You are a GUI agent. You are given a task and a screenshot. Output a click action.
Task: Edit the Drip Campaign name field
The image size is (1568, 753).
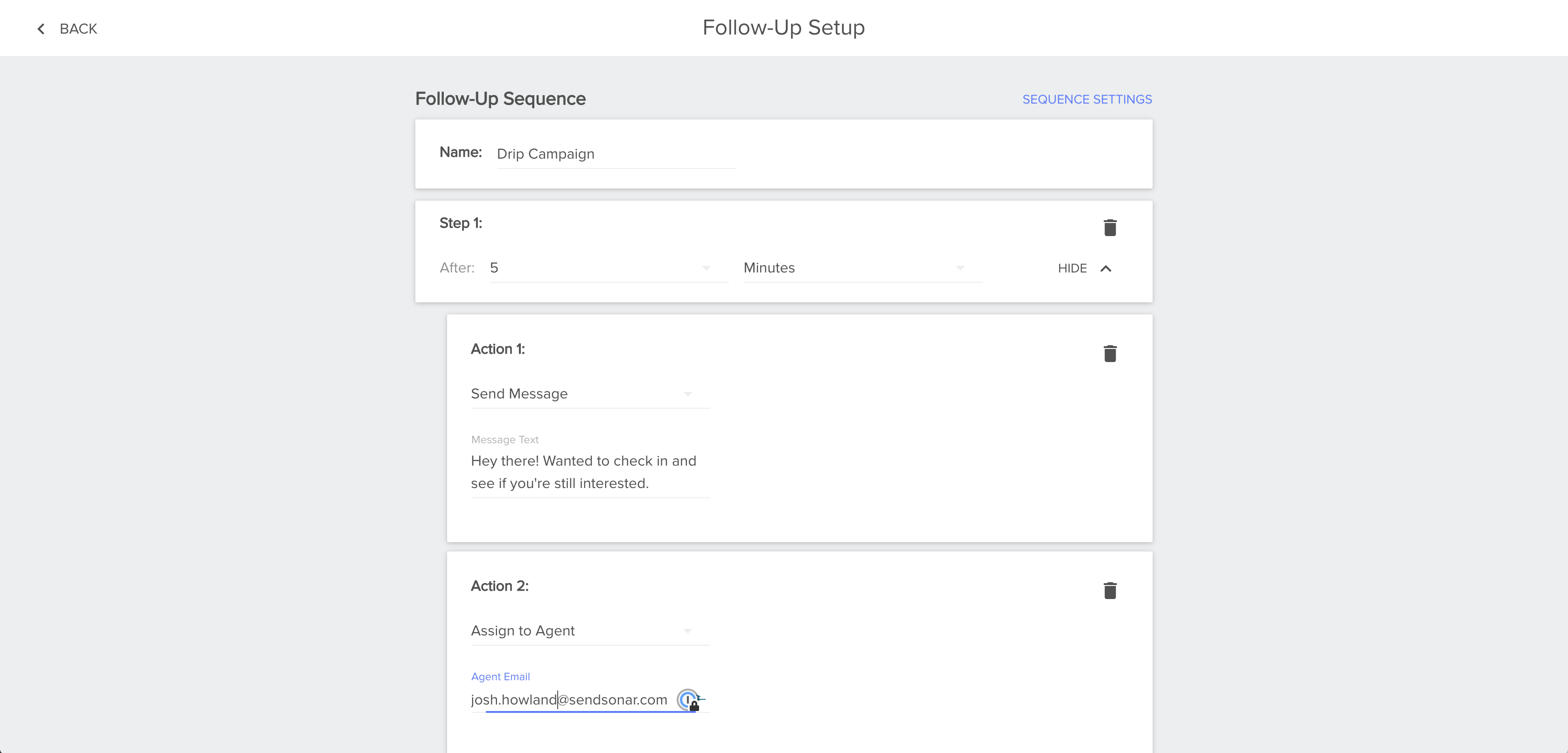(616, 154)
